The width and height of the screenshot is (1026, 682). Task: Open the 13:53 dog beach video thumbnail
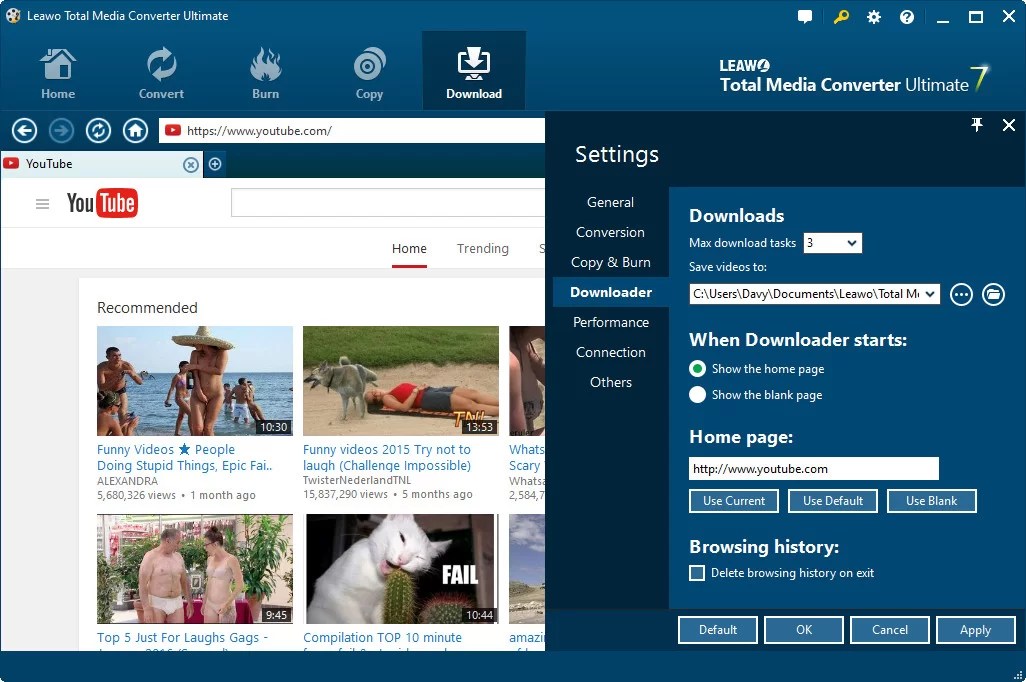click(400, 381)
